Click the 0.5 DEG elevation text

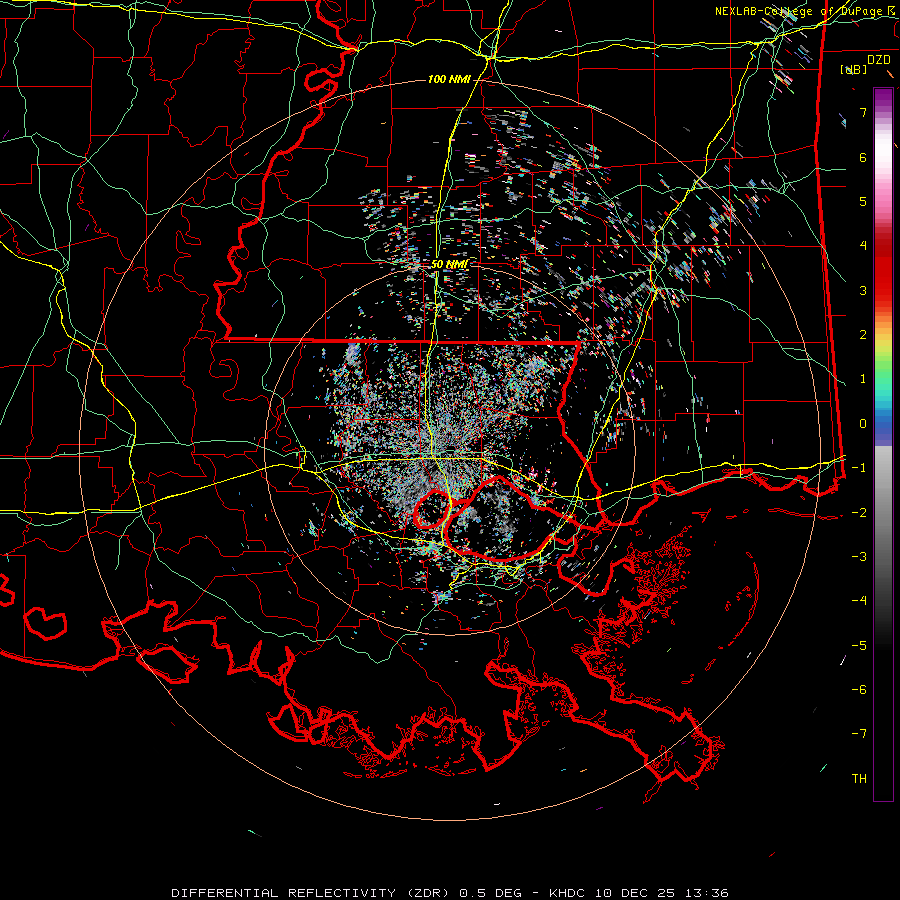pos(490,893)
